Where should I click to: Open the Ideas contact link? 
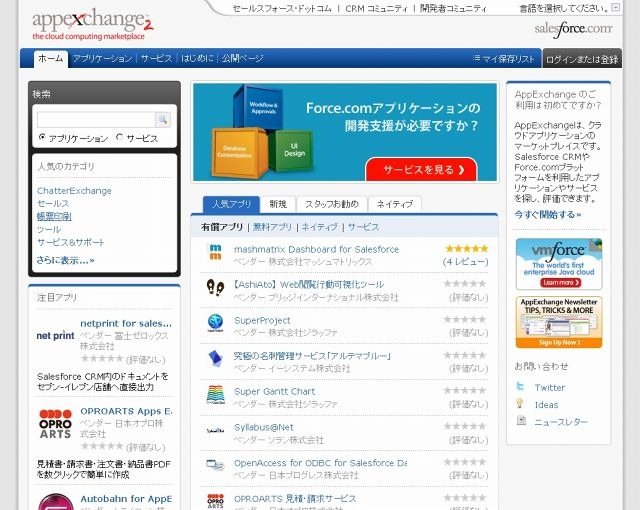546,405
